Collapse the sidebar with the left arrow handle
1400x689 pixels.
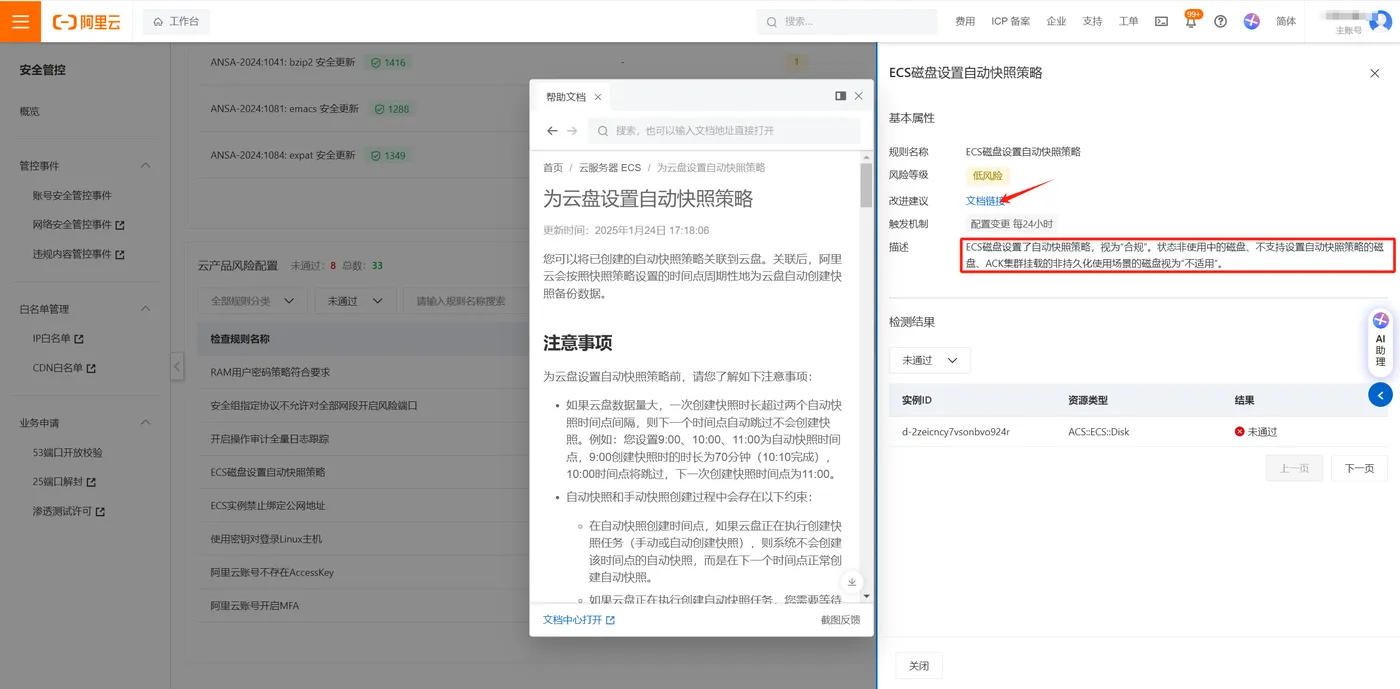click(x=177, y=366)
